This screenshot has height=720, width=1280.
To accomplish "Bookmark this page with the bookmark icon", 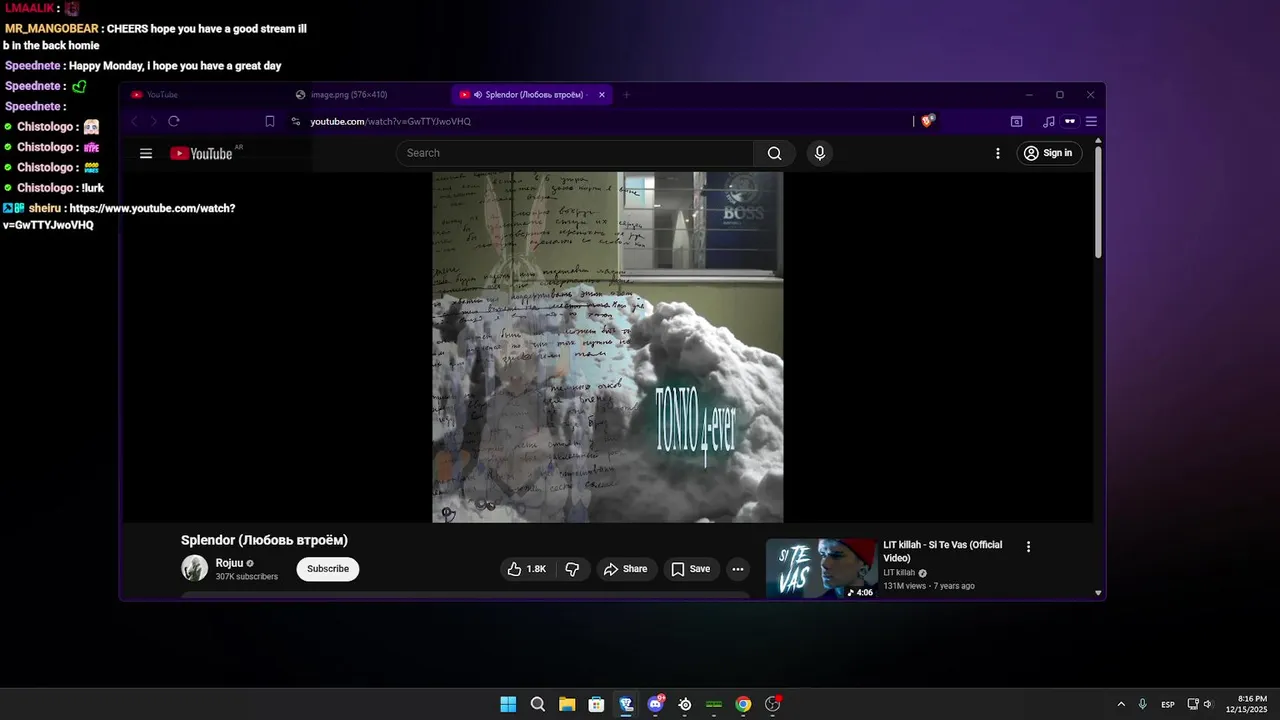I will tap(270, 121).
